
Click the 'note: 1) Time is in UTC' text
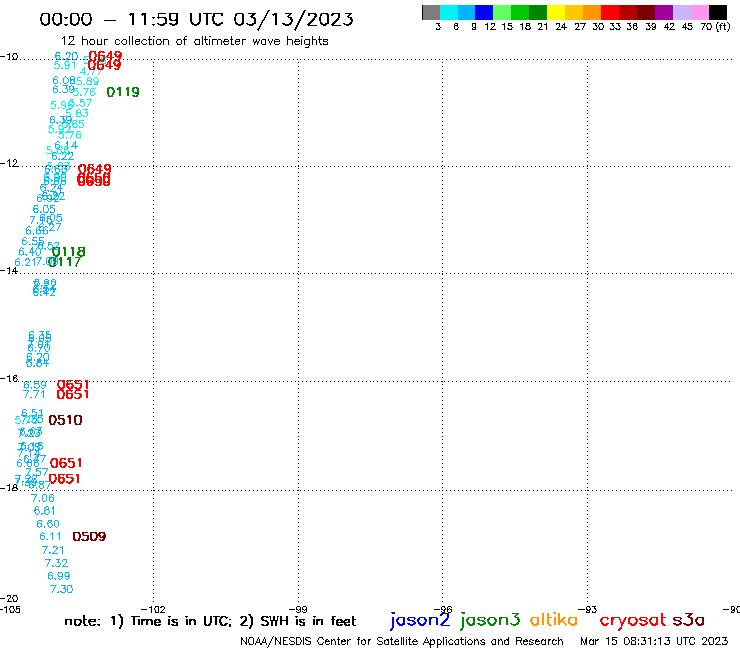tap(148, 621)
